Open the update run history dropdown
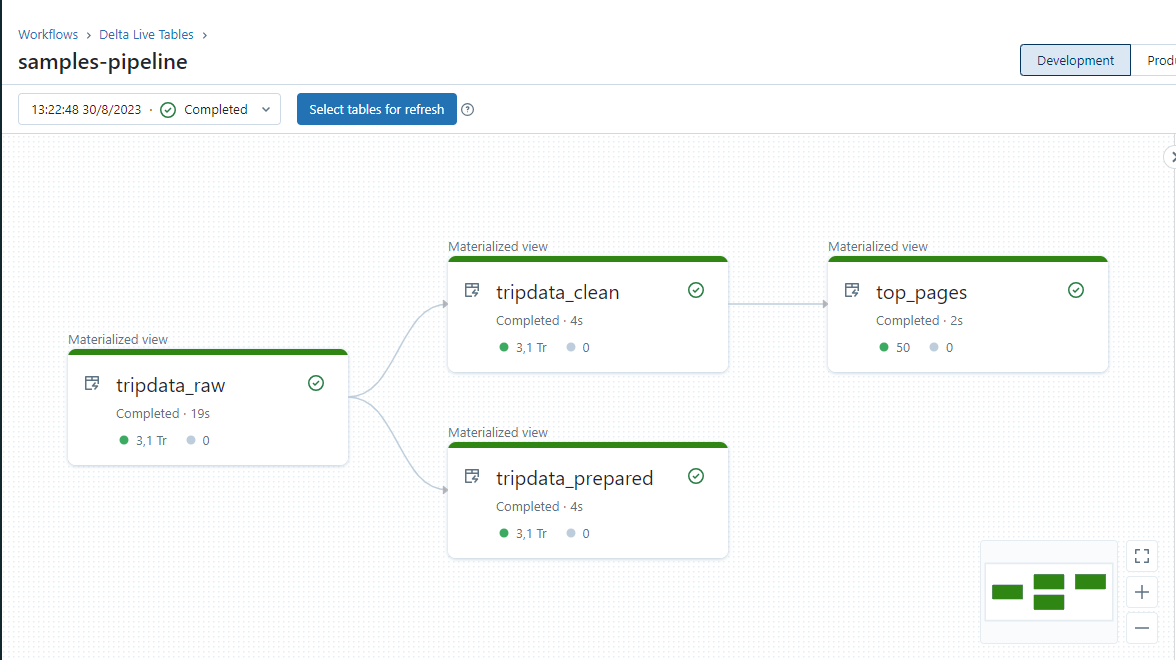 149,110
